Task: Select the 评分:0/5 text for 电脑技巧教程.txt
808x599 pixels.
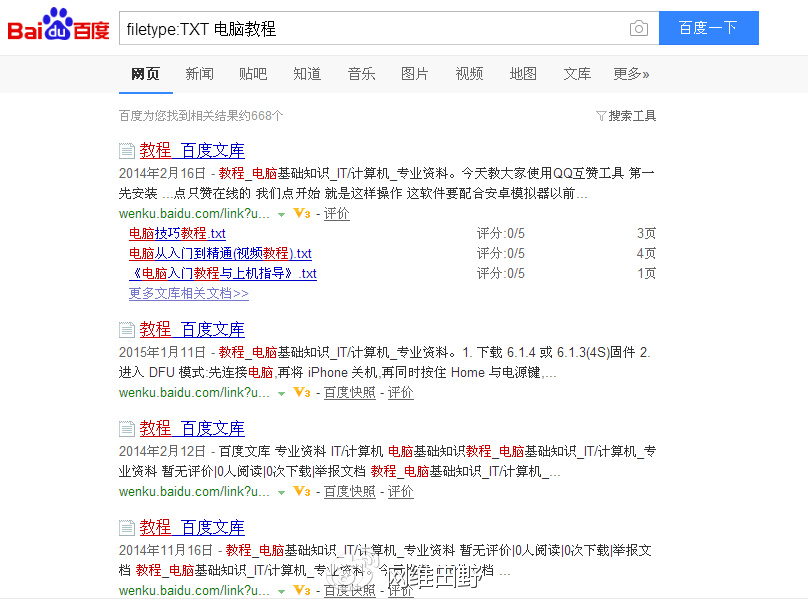Action: (x=500, y=234)
